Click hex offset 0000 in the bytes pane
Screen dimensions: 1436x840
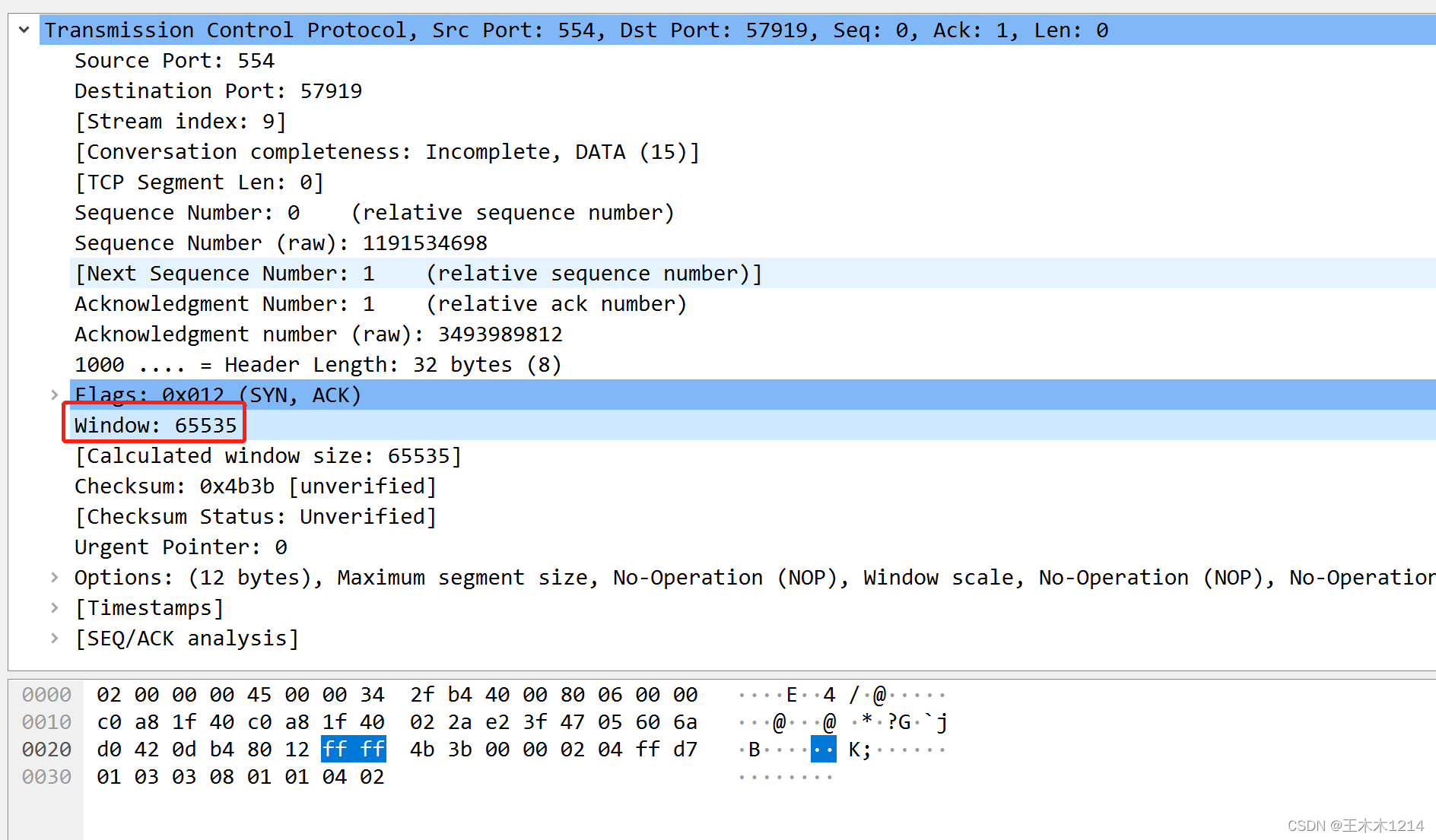(46, 694)
